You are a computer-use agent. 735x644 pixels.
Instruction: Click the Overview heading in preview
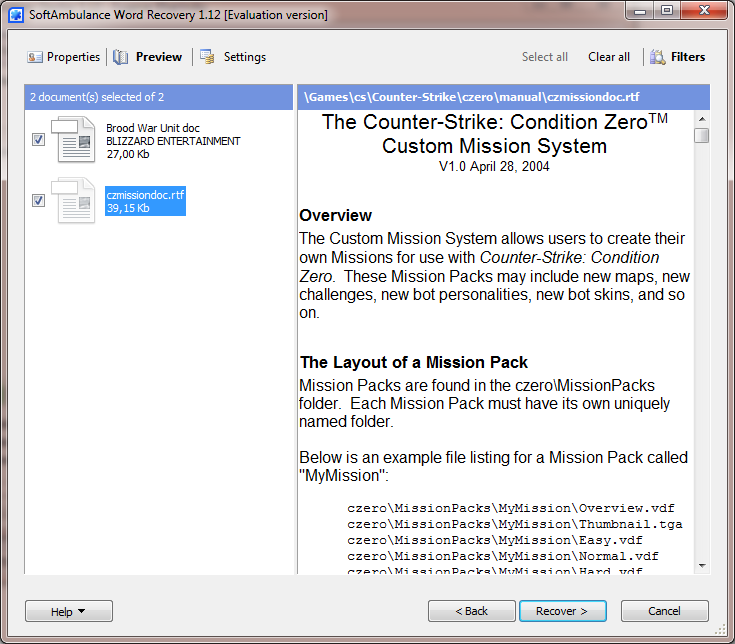coord(336,216)
